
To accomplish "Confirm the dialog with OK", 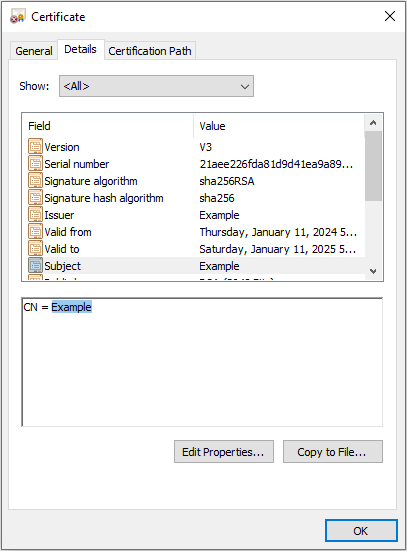I will pos(361,530).
